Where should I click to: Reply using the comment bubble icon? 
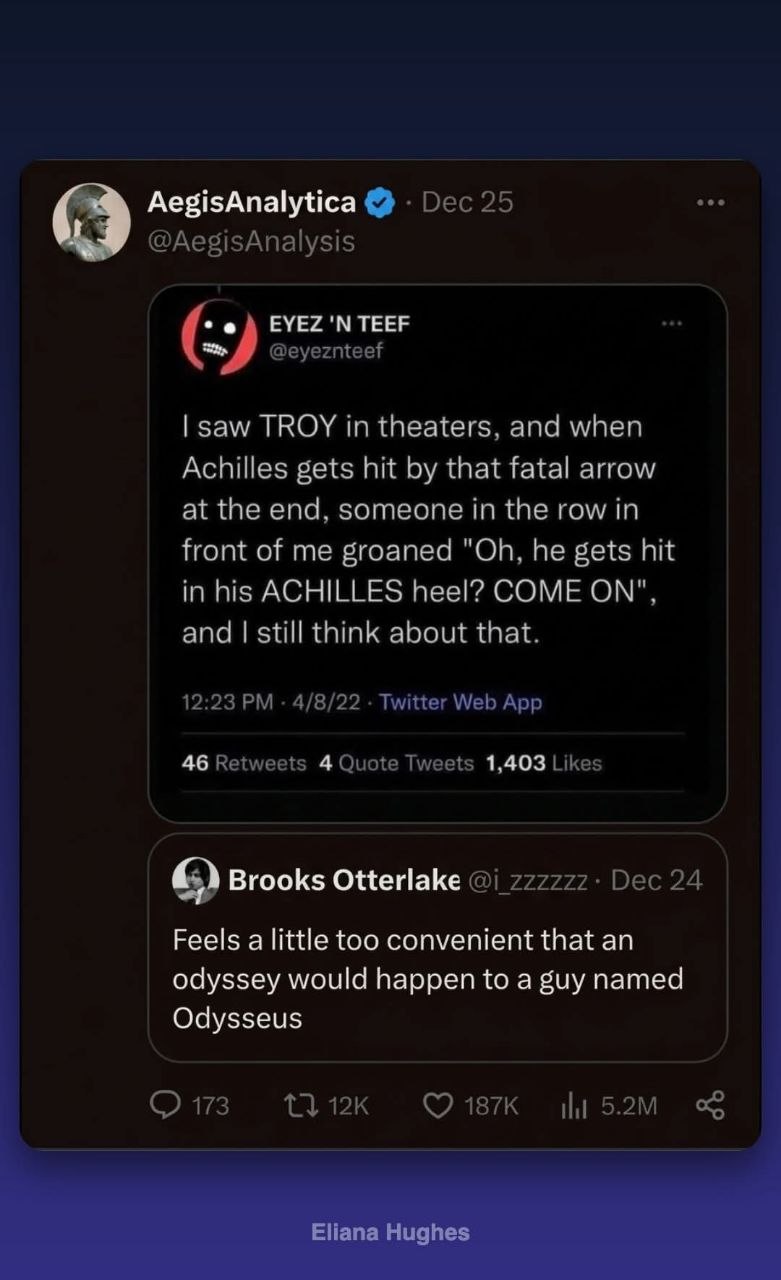pyautogui.click(x=164, y=1104)
